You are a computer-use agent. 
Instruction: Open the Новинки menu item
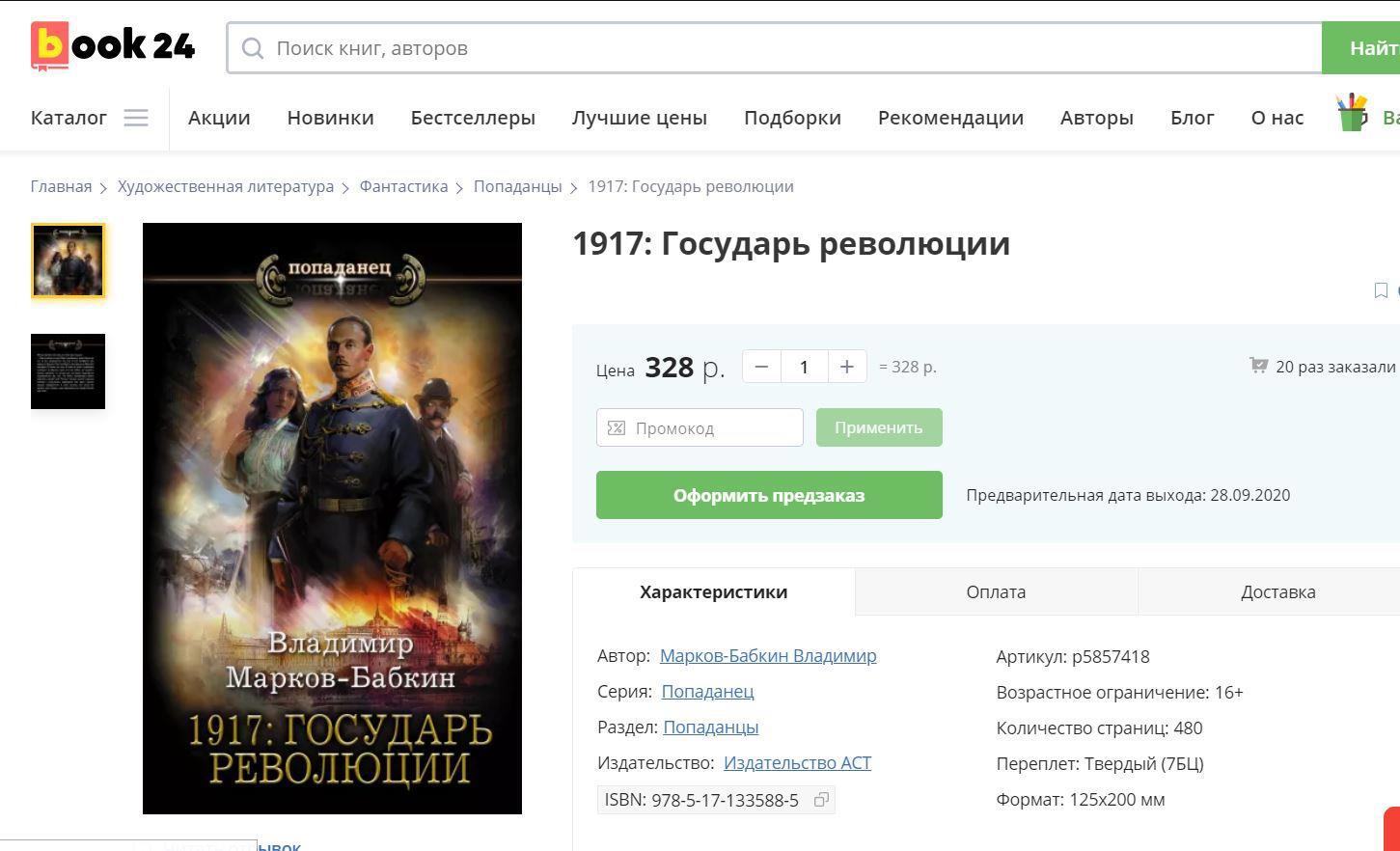point(330,118)
